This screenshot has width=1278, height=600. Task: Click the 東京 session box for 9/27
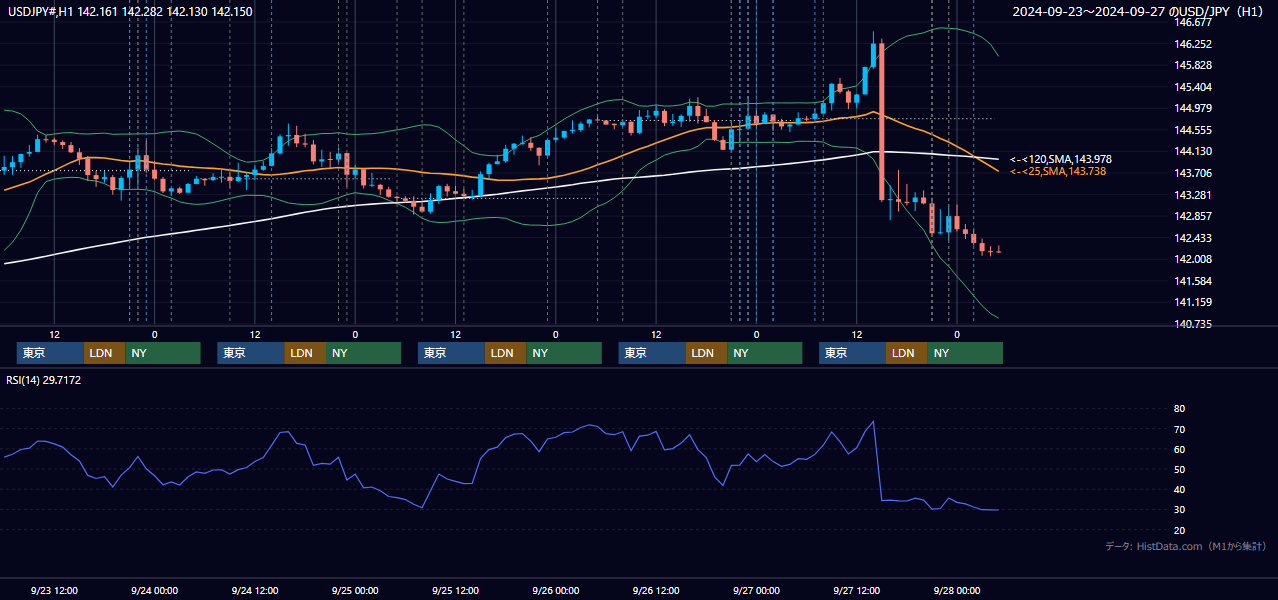[852, 353]
